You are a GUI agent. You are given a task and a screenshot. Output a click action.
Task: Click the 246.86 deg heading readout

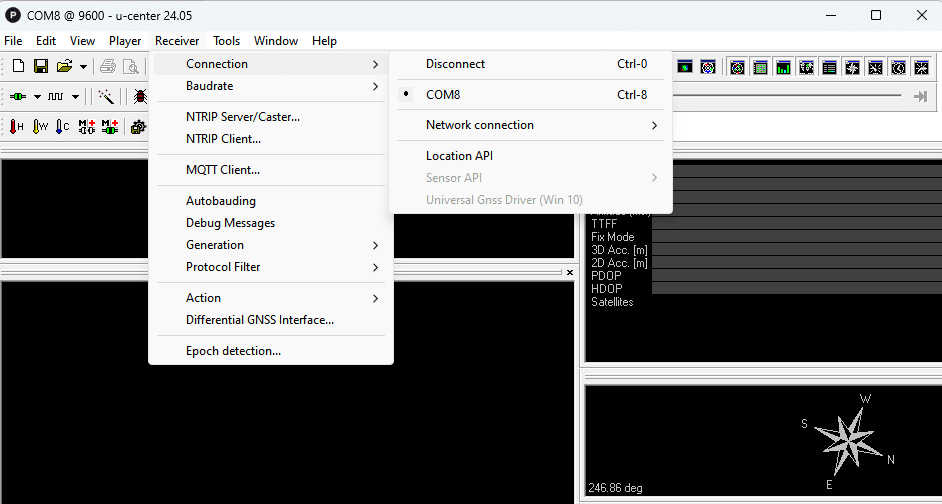tap(615, 488)
